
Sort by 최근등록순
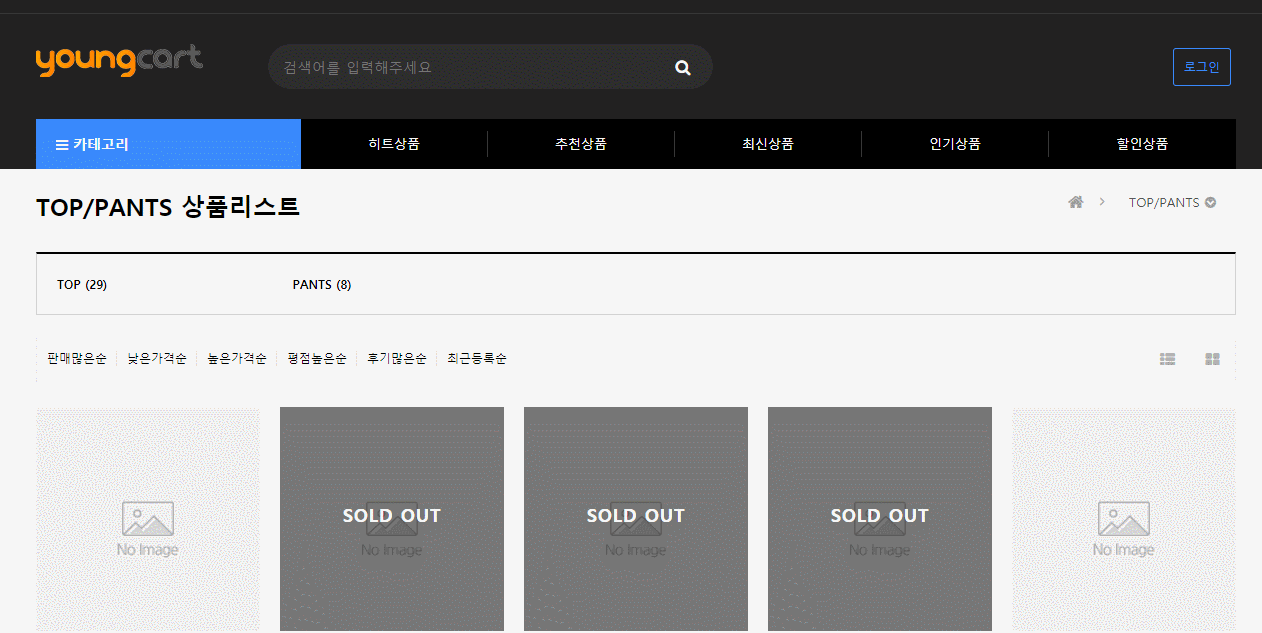pyautogui.click(x=477, y=358)
